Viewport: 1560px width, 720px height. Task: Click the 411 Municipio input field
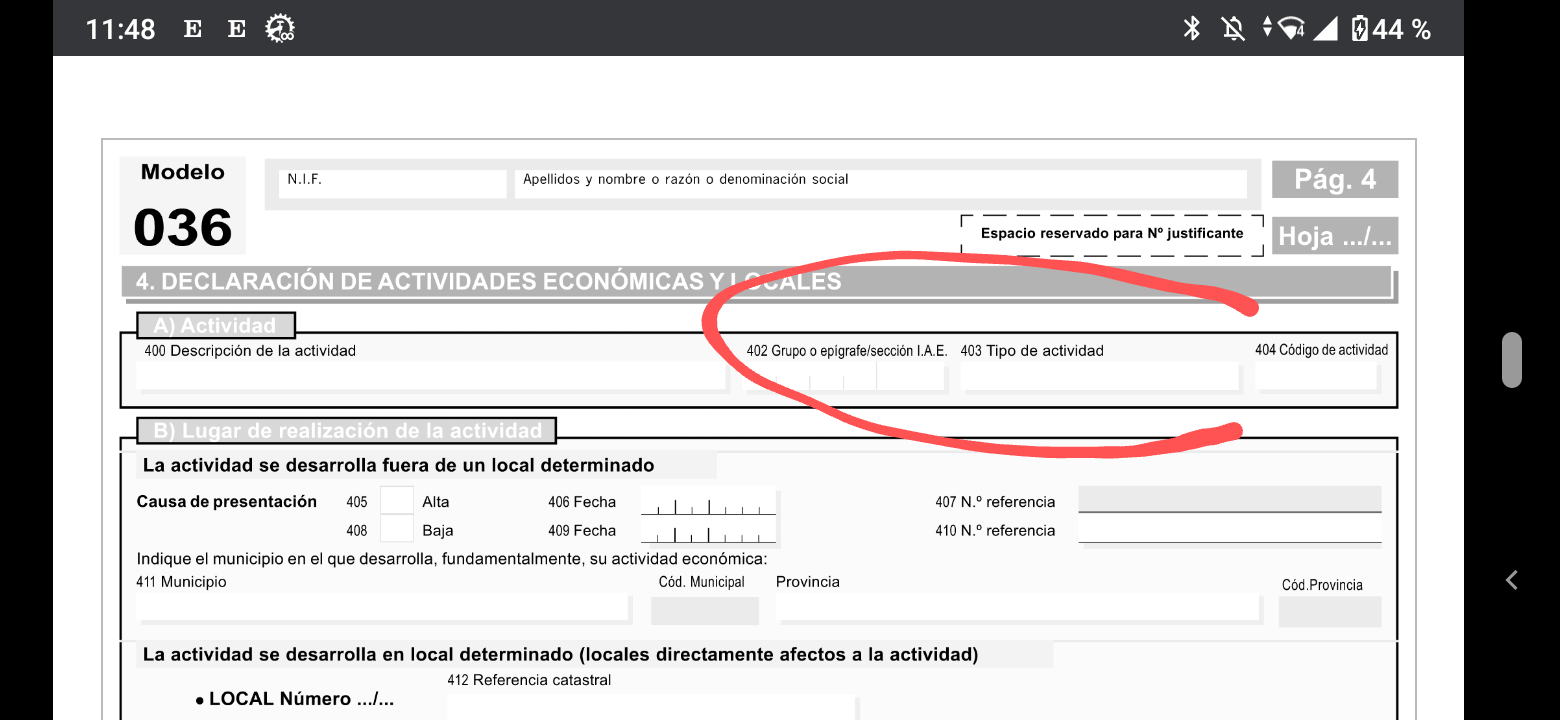(x=382, y=608)
